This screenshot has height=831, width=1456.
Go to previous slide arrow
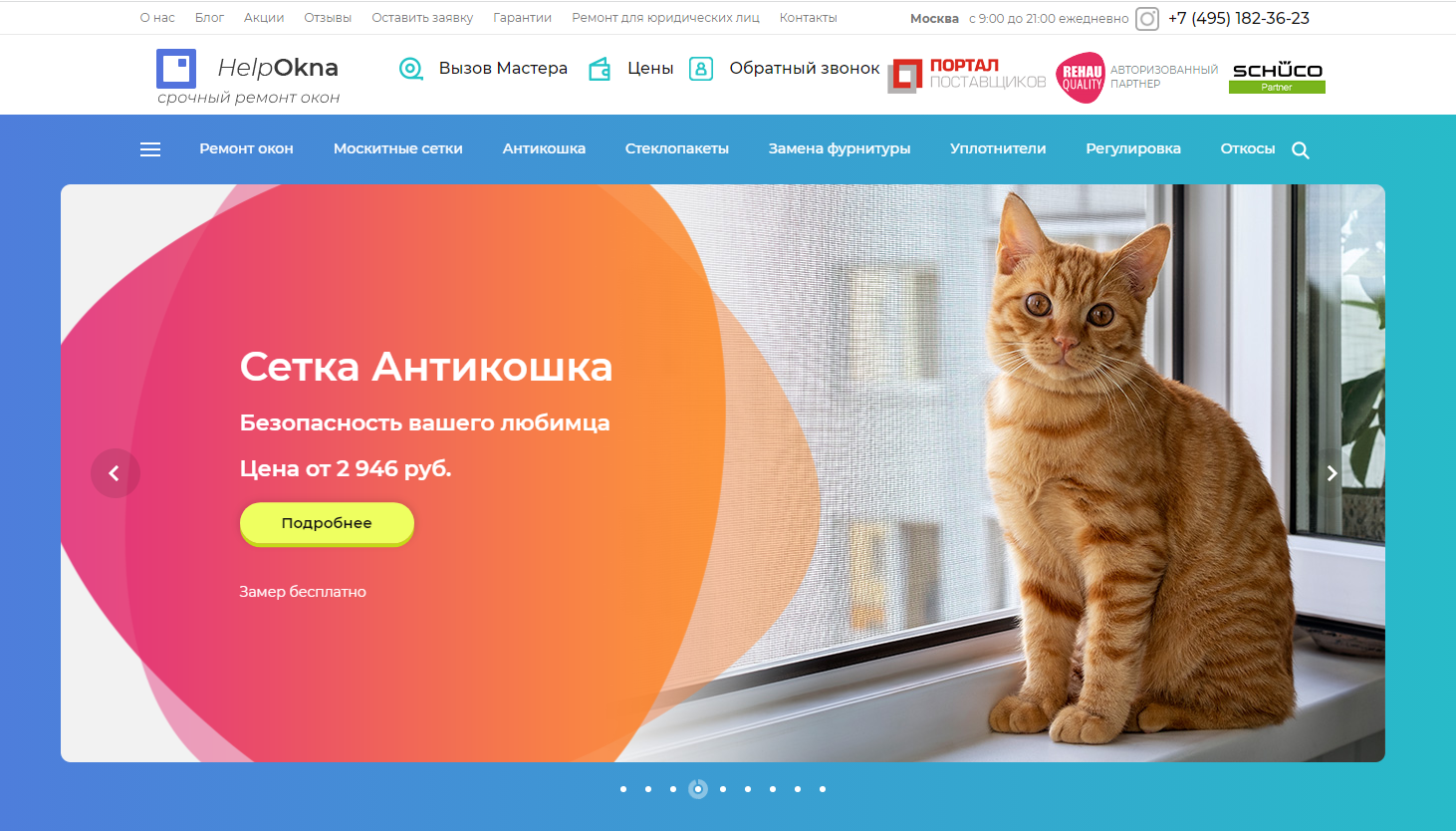pyautogui.click(x=115, y=473)
